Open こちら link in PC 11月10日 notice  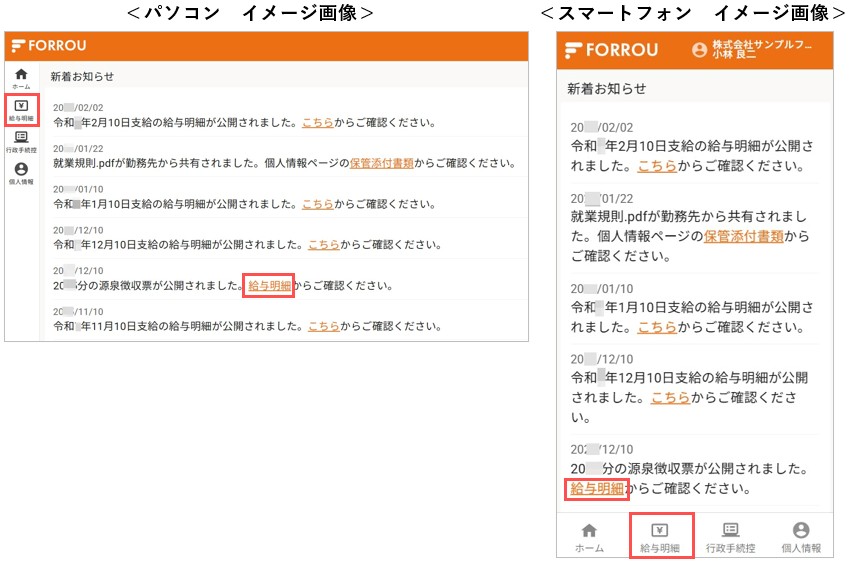point(324,326)
